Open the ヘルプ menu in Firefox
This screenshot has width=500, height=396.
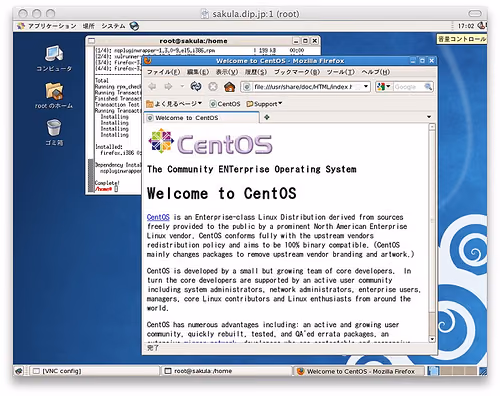point(376,72)
